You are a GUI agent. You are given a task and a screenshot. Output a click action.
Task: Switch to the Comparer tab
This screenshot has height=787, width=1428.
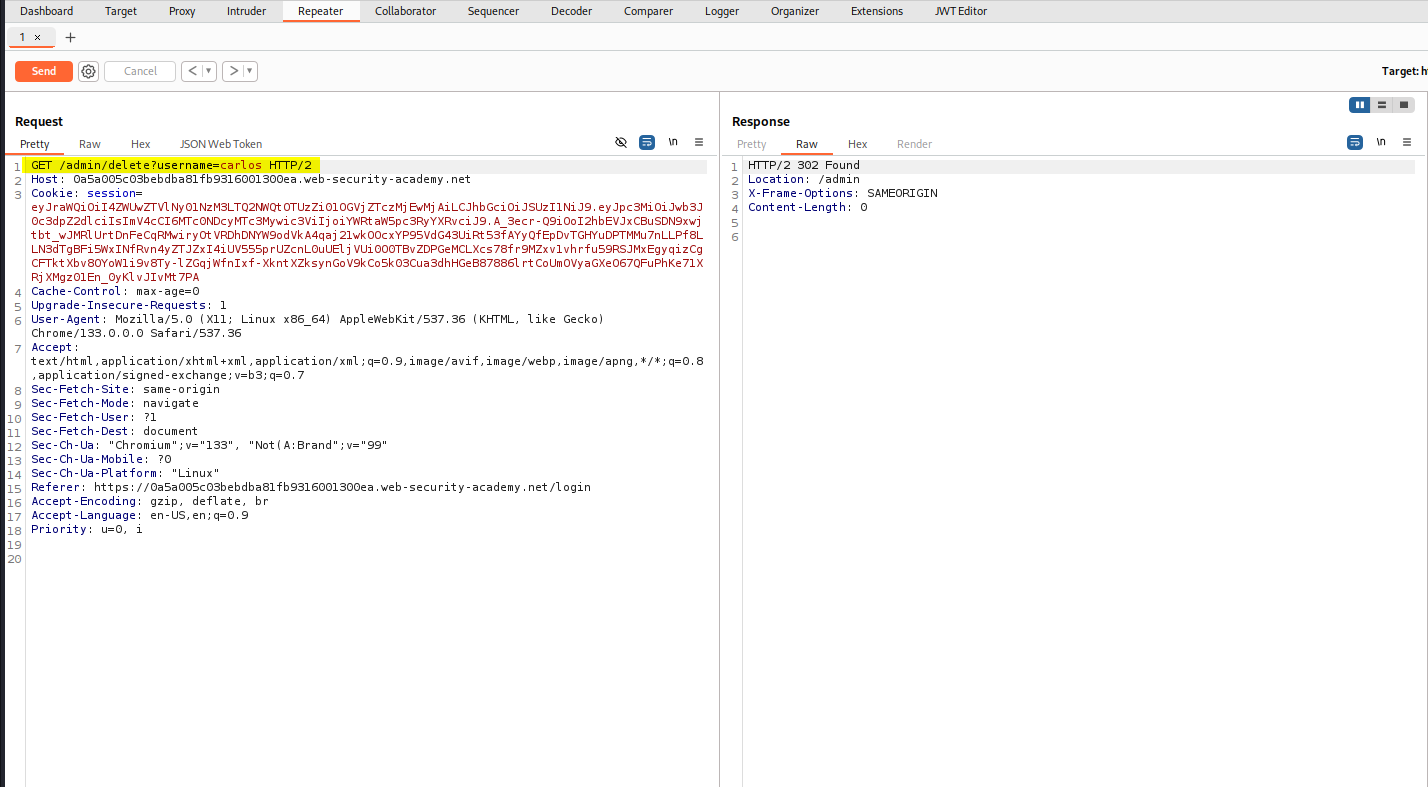click(648, 11)
